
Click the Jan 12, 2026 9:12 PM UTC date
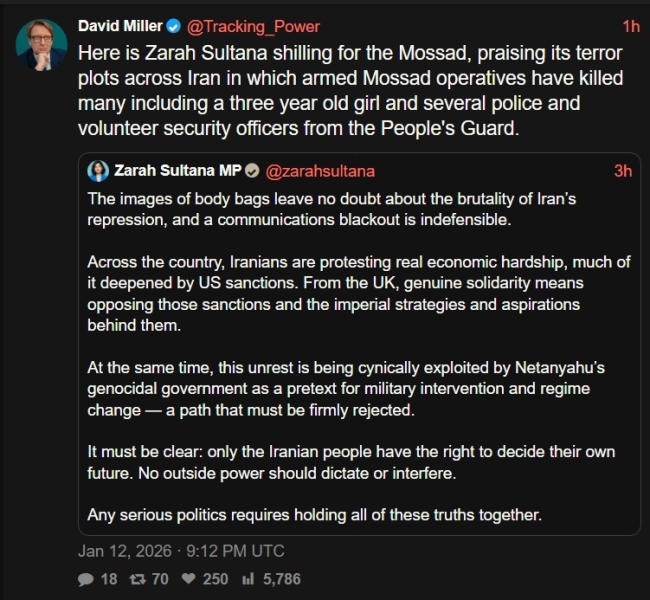[x=181, y=551]
